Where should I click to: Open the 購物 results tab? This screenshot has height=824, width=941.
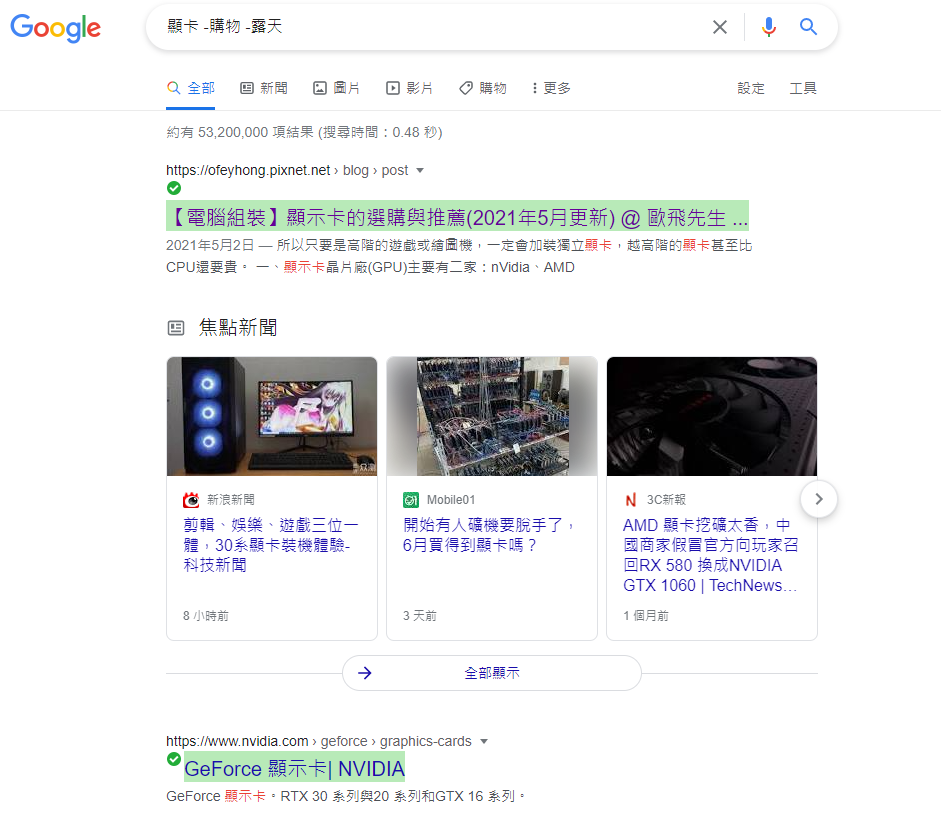pos(483,88)
